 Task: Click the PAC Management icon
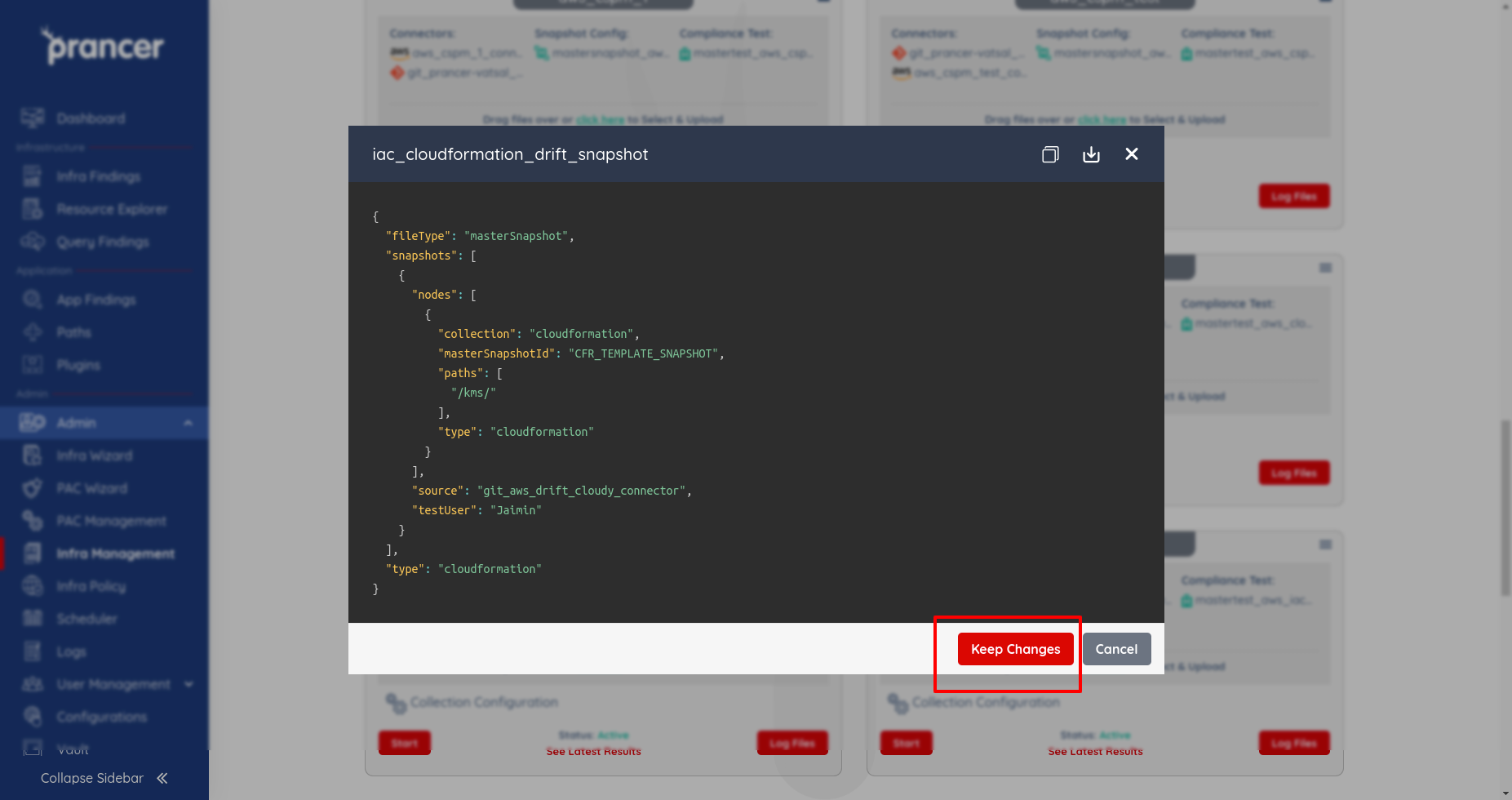point(32,520)
